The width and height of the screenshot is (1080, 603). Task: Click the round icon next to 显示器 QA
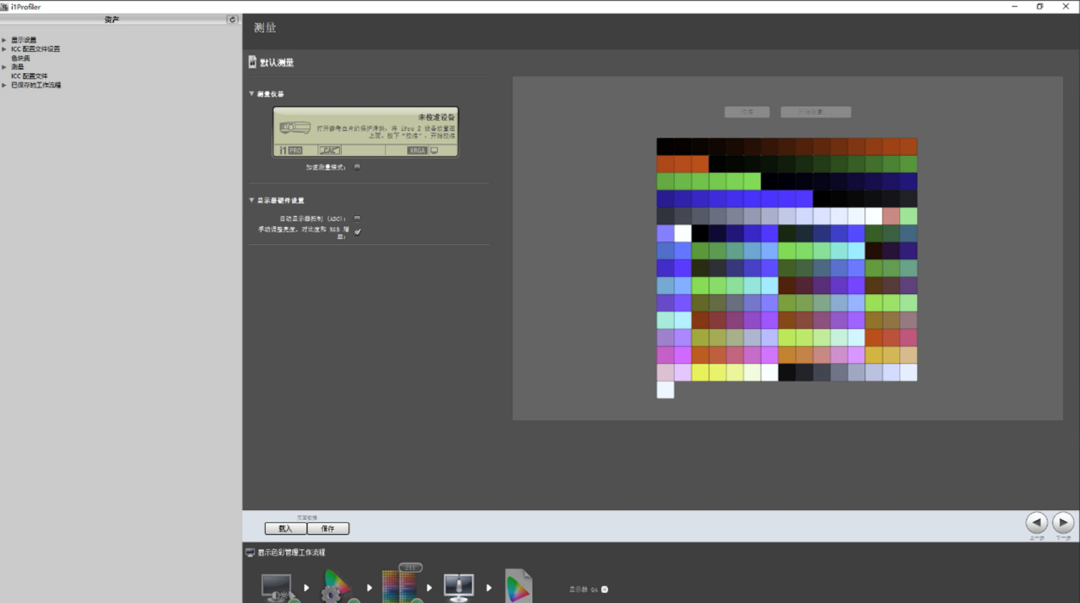click(x=605, y=589)
